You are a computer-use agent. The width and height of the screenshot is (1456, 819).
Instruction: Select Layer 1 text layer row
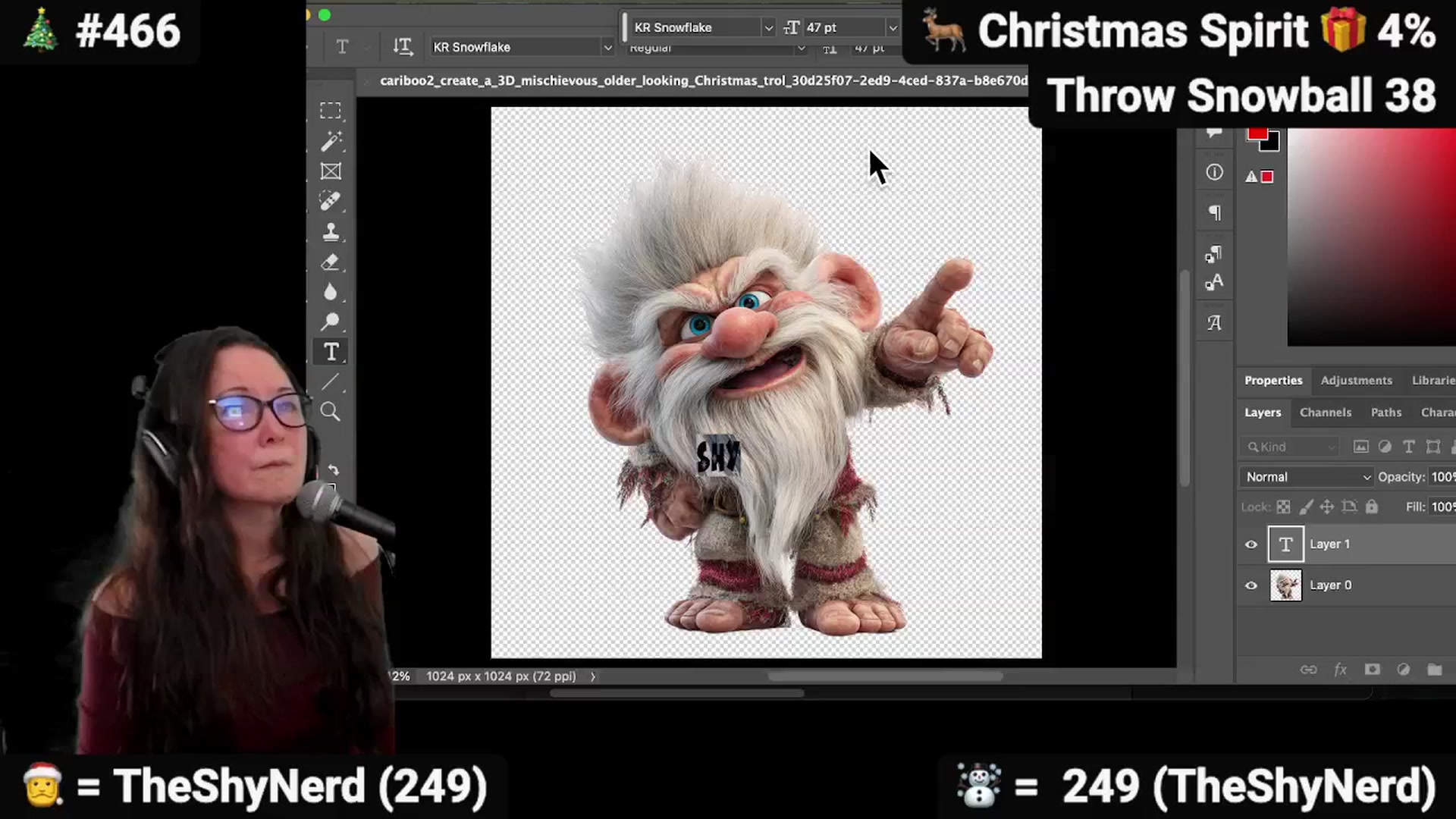coord(1346,544)
